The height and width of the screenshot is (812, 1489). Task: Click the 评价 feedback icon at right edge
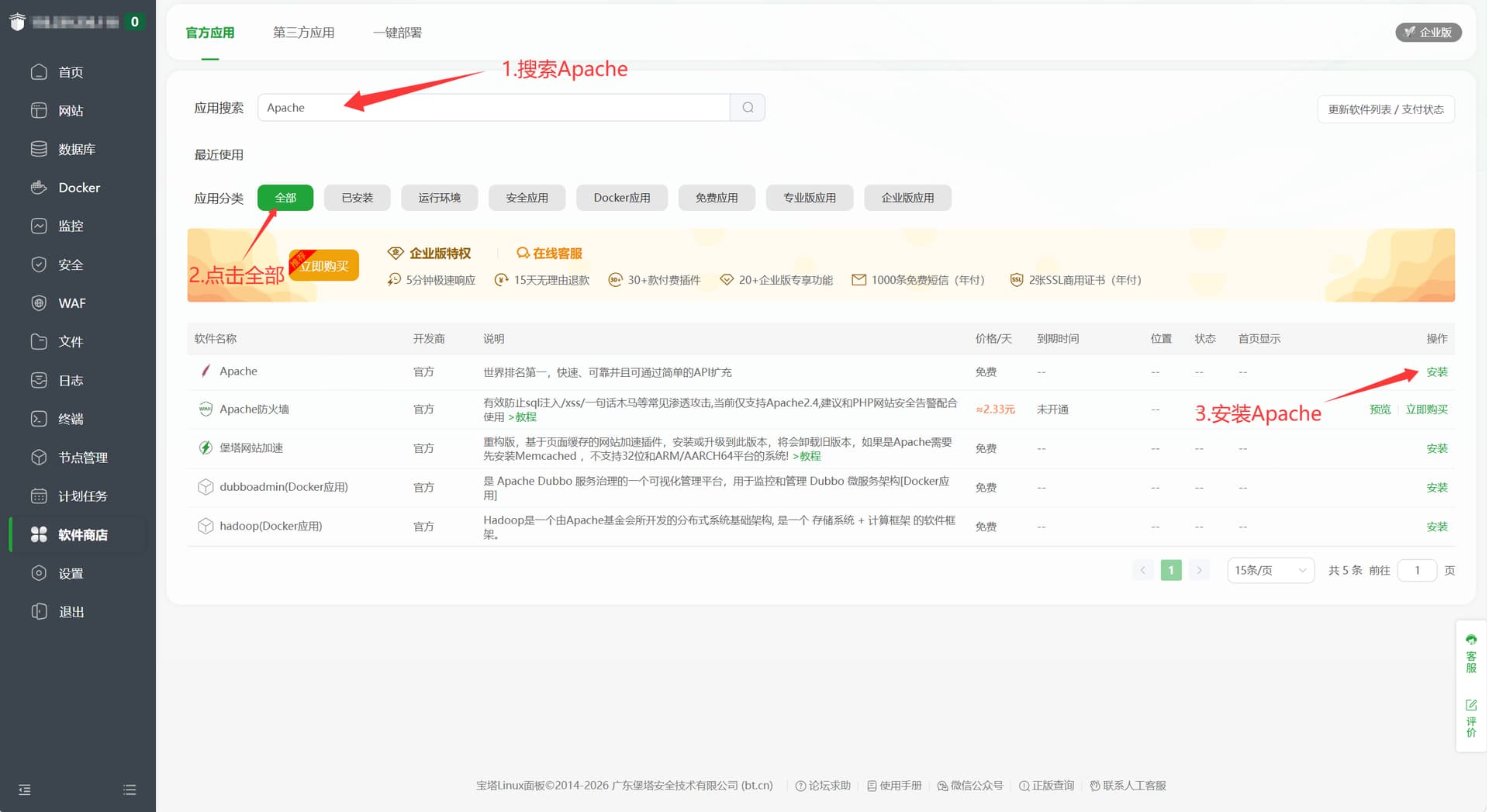click(x=1471, y=718)
